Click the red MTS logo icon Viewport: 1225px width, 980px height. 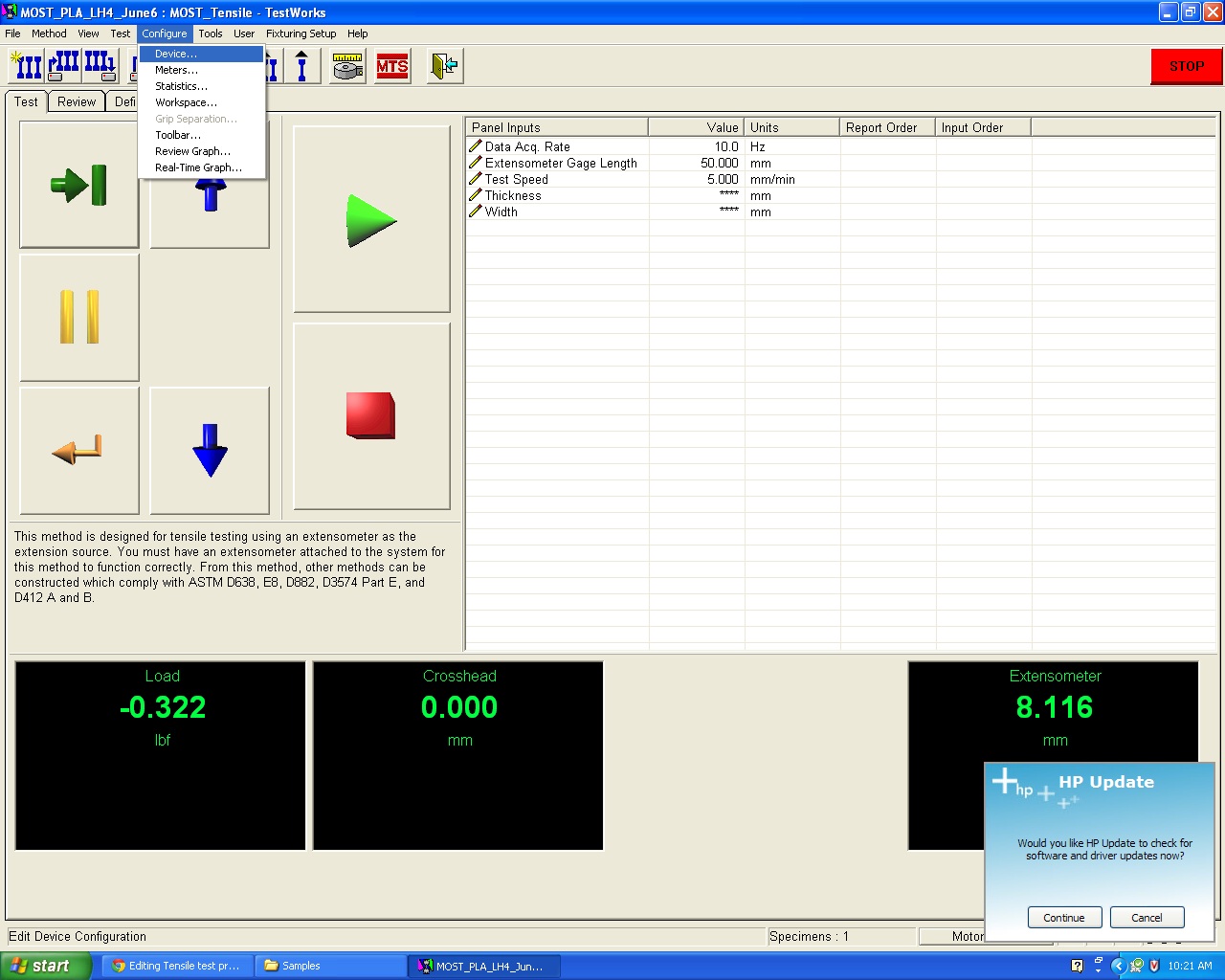pyautogui.click(x=392, y=66)
